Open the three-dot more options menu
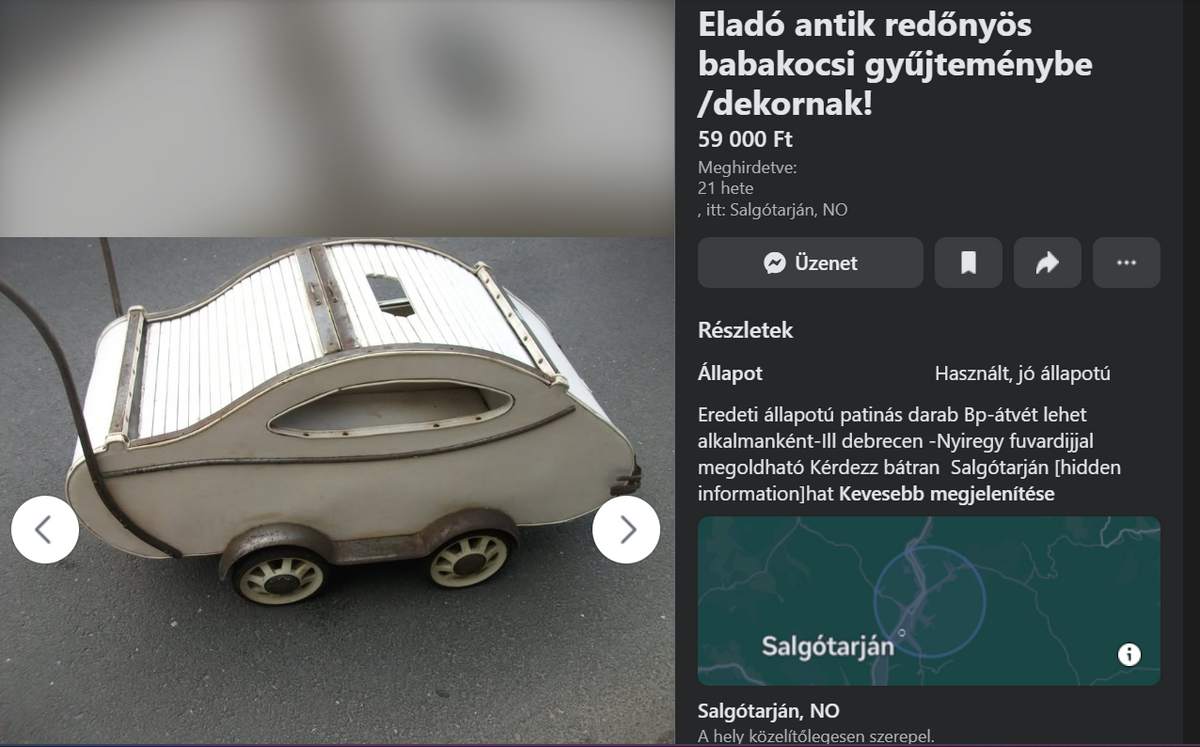The height and width of the screenshot is (747, 1200). 1126,263
